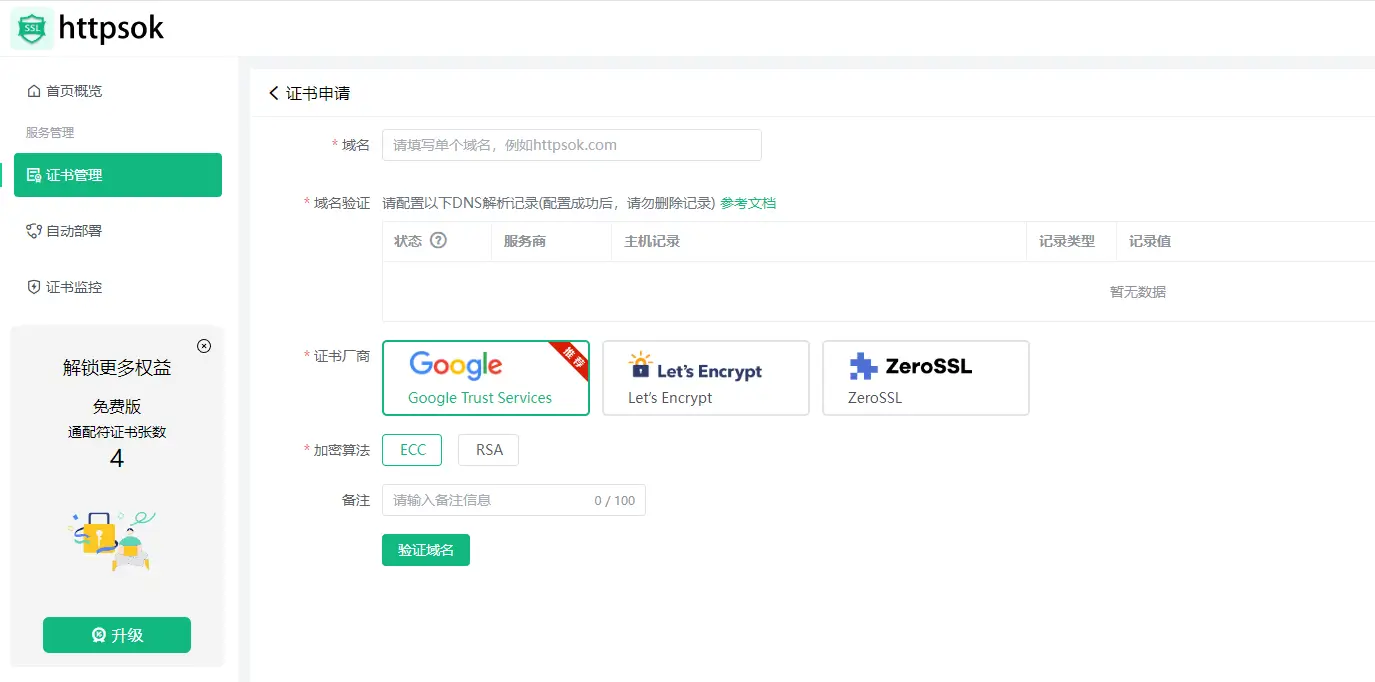Go to 首页概览 menu item

(74, 91)
